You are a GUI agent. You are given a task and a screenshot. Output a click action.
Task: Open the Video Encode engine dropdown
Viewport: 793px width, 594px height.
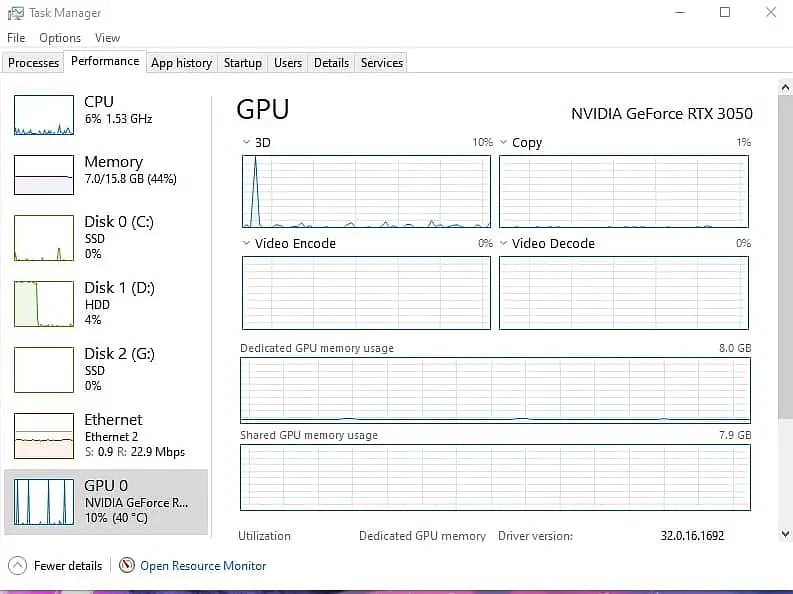[246, 243]
